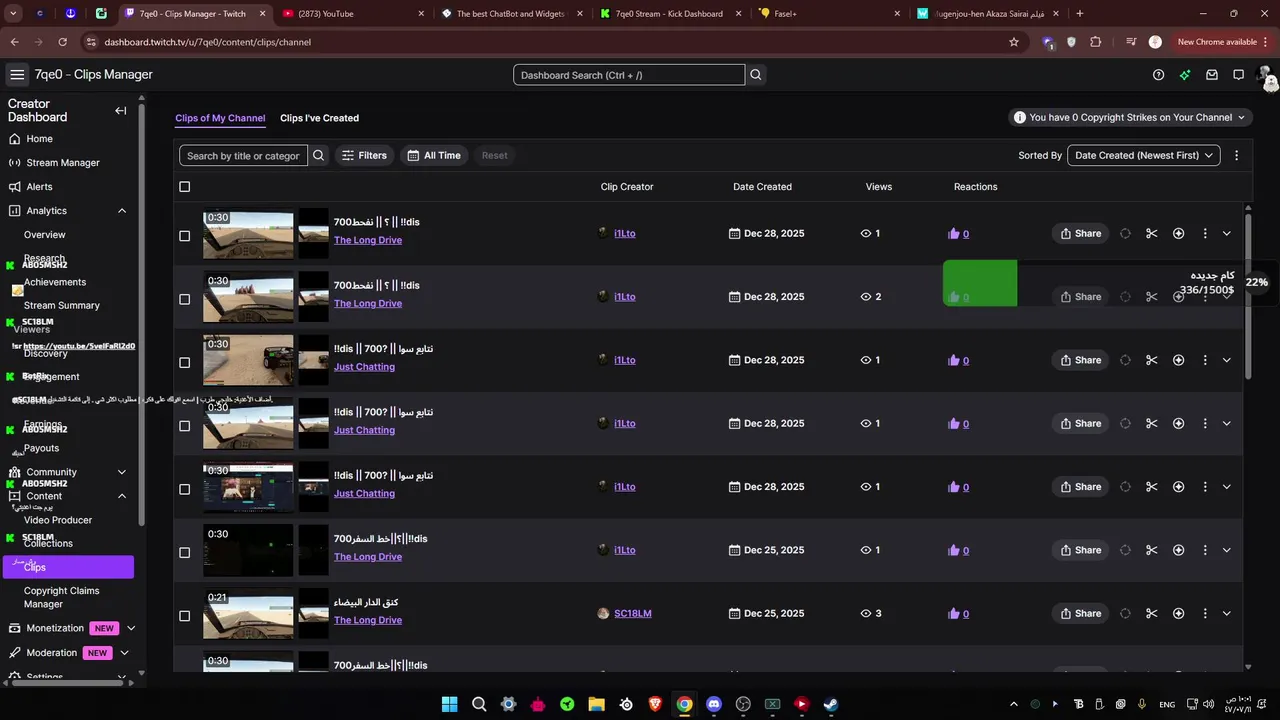Open Chrome's extensions puzzle icon
Viewport: 1280px width, 720px height.
pyautogui.click(x=1096, y=42)
